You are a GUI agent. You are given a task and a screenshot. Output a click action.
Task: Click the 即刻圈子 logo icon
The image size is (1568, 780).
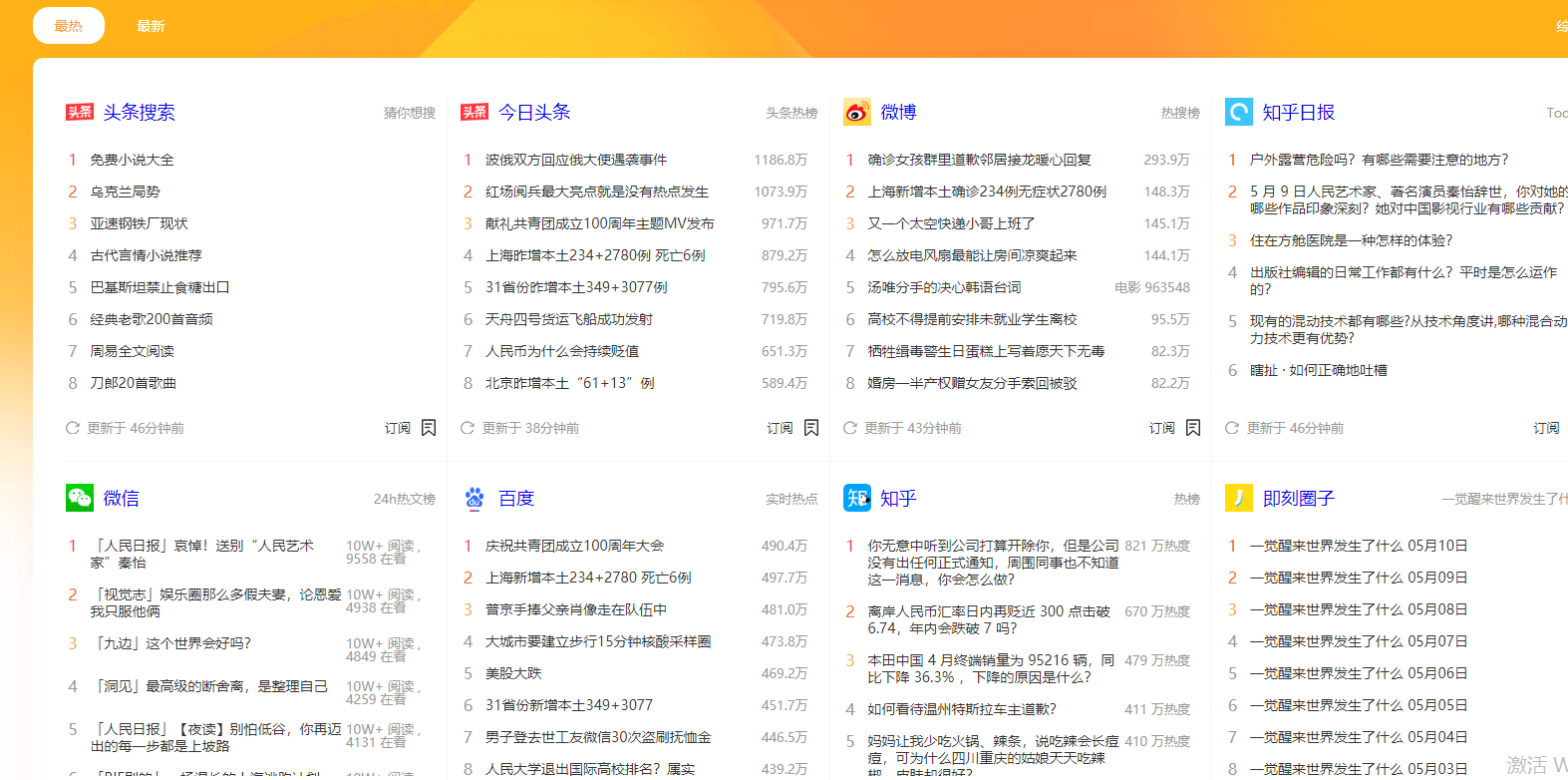[x=1239, y=498]
